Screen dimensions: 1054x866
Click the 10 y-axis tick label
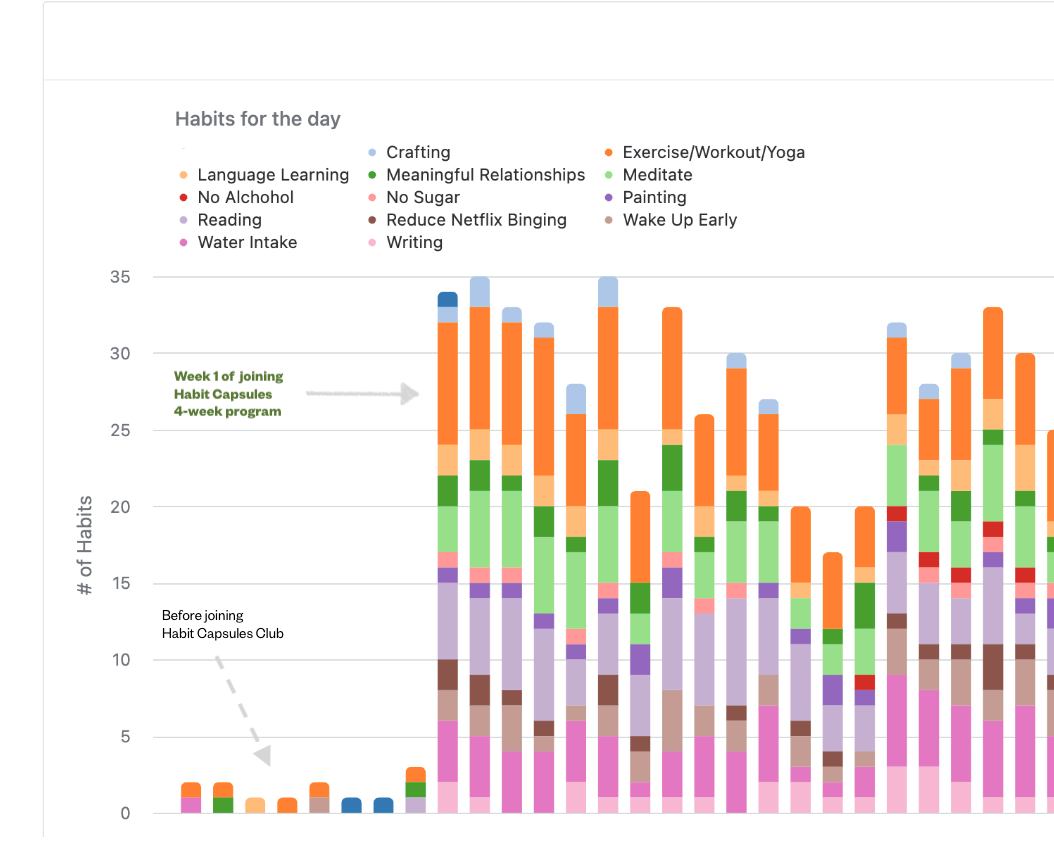(121, 660)
